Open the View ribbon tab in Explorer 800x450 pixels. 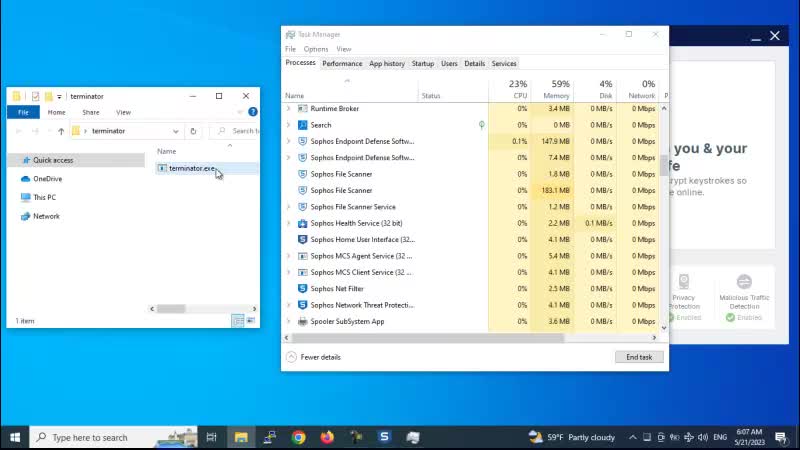click(123, 112)
